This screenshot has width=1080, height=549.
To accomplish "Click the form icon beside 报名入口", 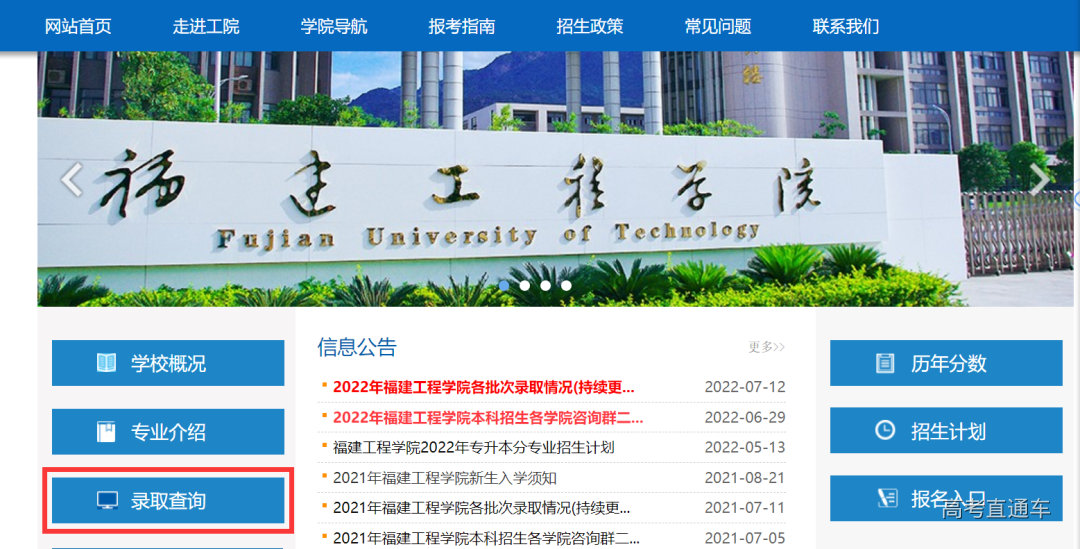I will (887, 497).
